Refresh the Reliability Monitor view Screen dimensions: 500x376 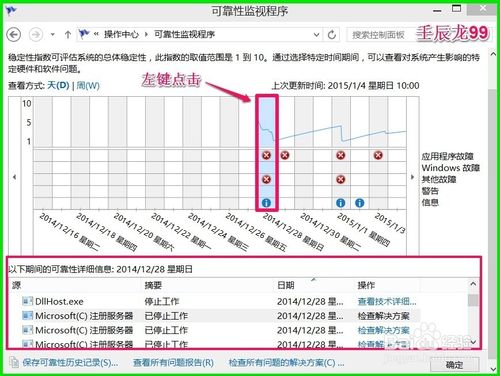coord(332,34)
